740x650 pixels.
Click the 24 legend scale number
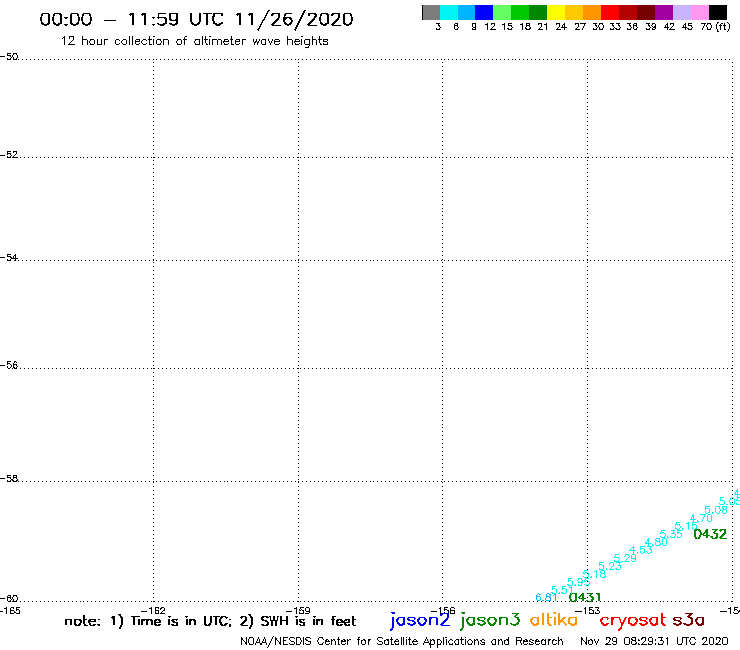coord(561,27)
